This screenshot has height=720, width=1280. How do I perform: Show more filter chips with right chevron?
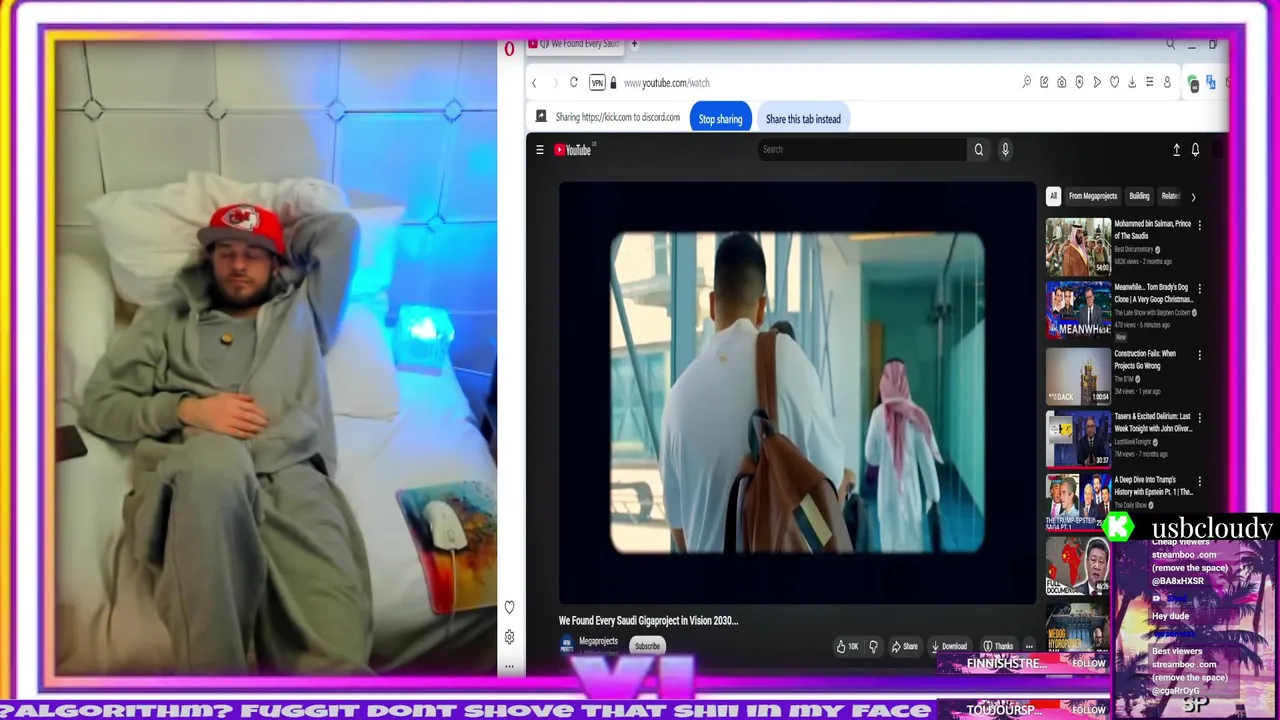pos(1193,197)
